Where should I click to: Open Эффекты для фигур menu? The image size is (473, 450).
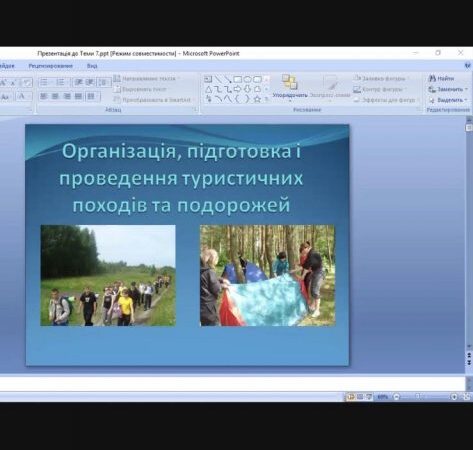386,100
